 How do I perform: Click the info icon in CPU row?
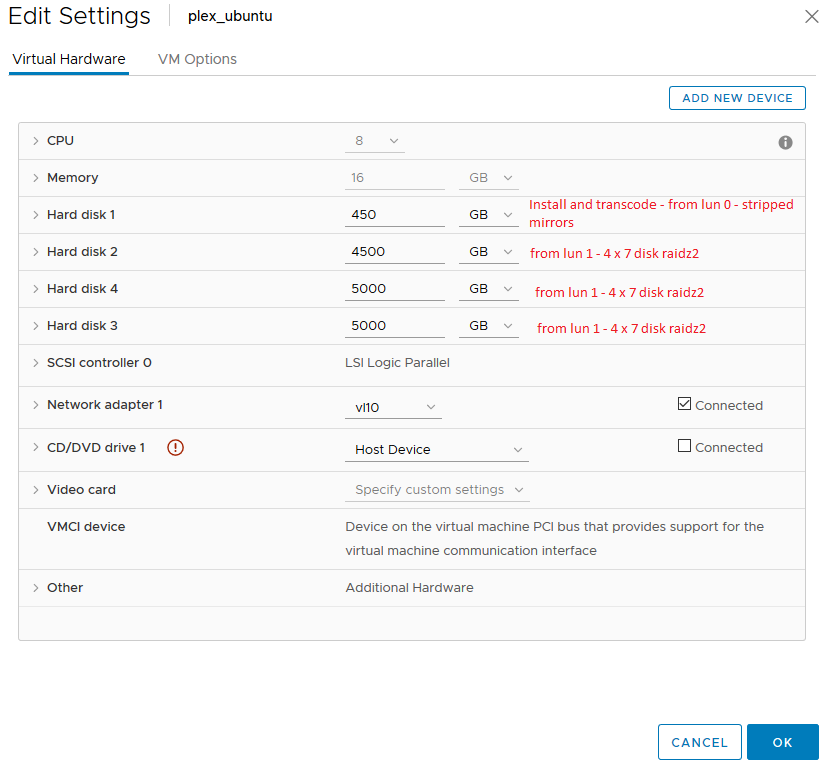pos(785,142)
